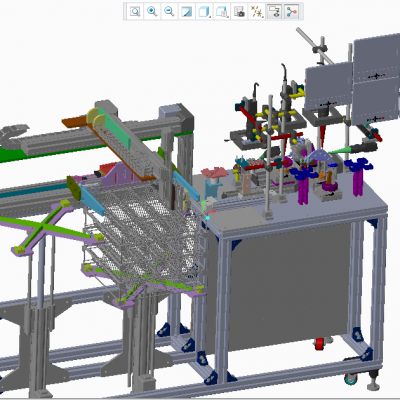400x400 pixels.
Task: Repaint the graphics window
Action: click(187, 12)
